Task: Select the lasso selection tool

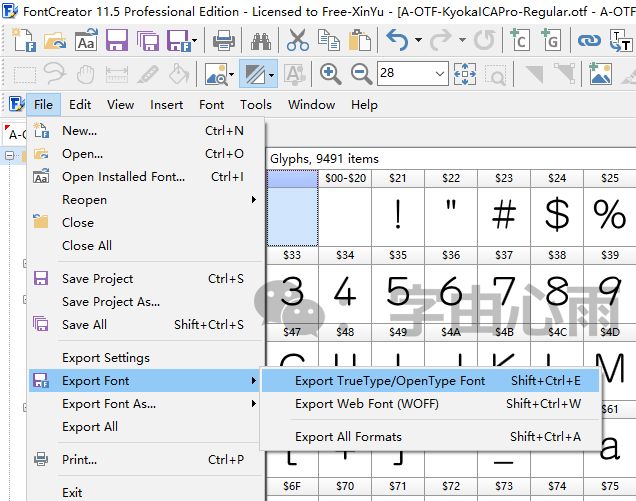Action: tap(55, 74)
